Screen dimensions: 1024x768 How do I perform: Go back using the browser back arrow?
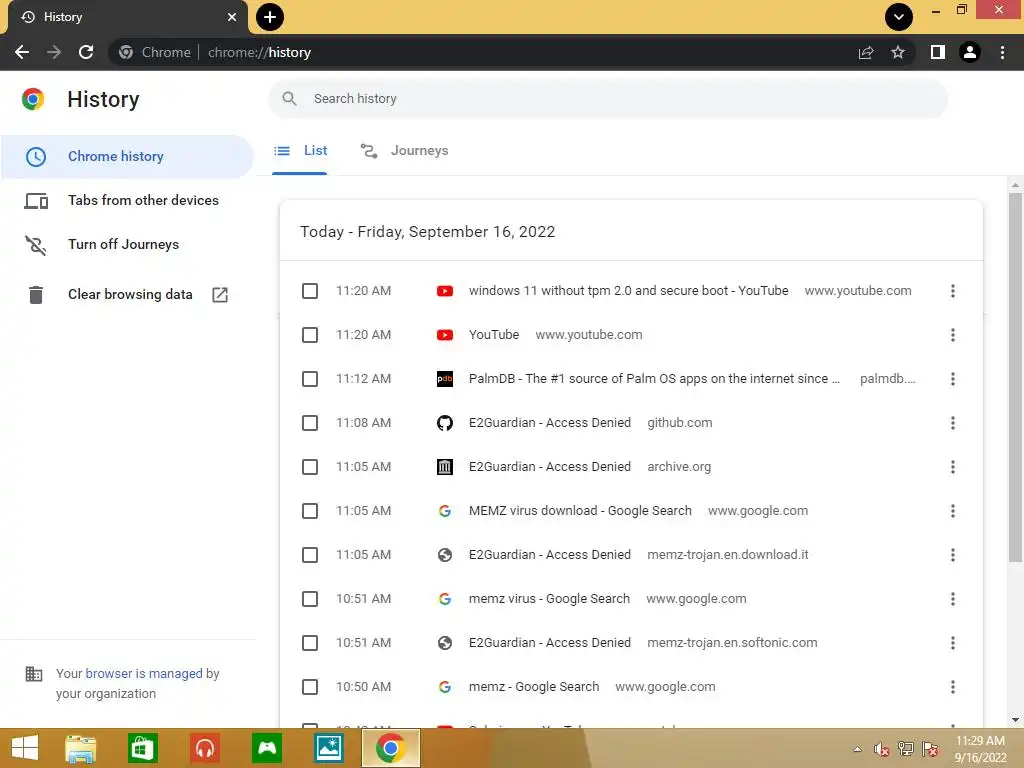click(x=22, y=52)
